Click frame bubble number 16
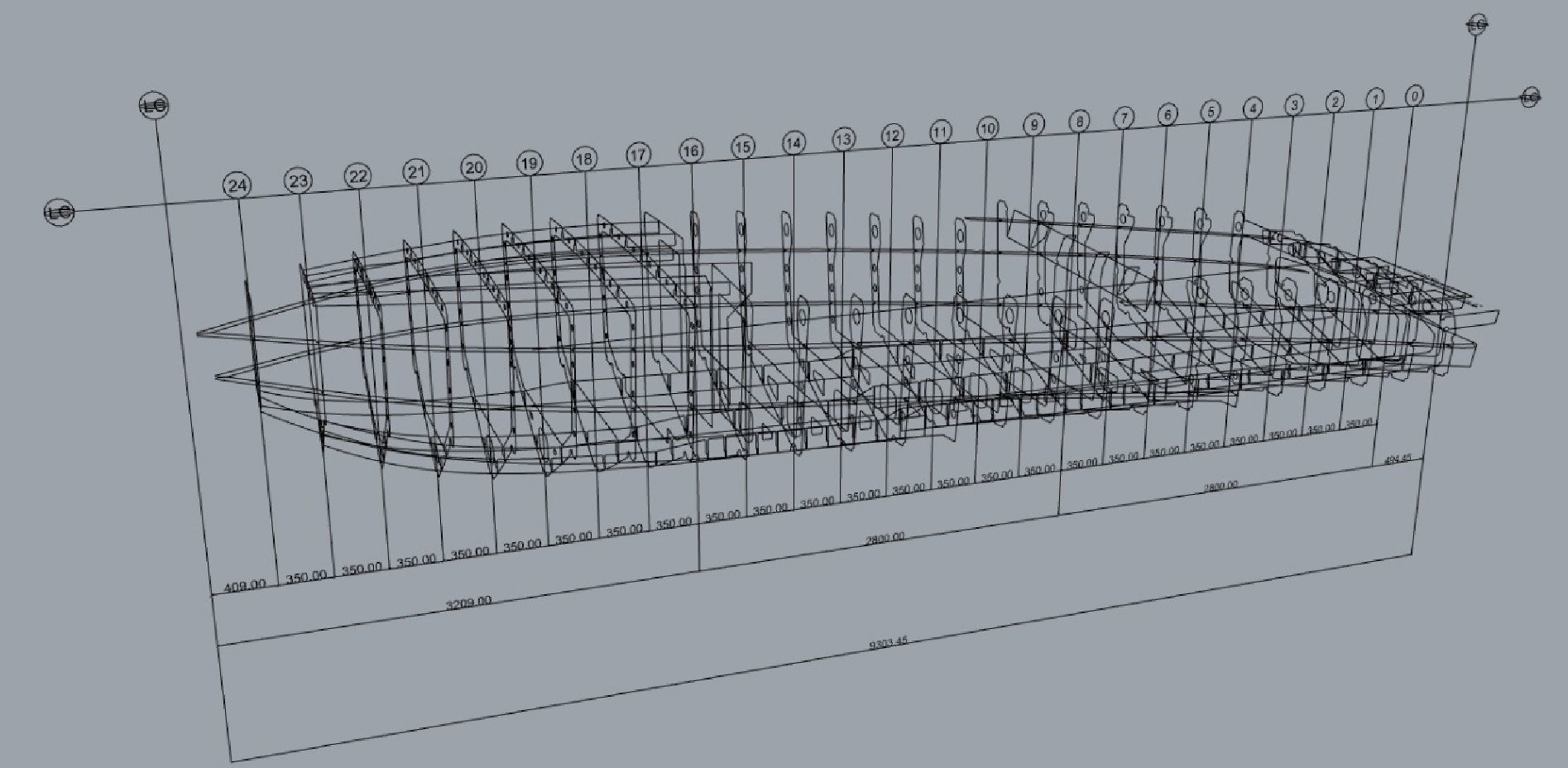This screenshot has height=768, width=1568. tap(691, 151)
